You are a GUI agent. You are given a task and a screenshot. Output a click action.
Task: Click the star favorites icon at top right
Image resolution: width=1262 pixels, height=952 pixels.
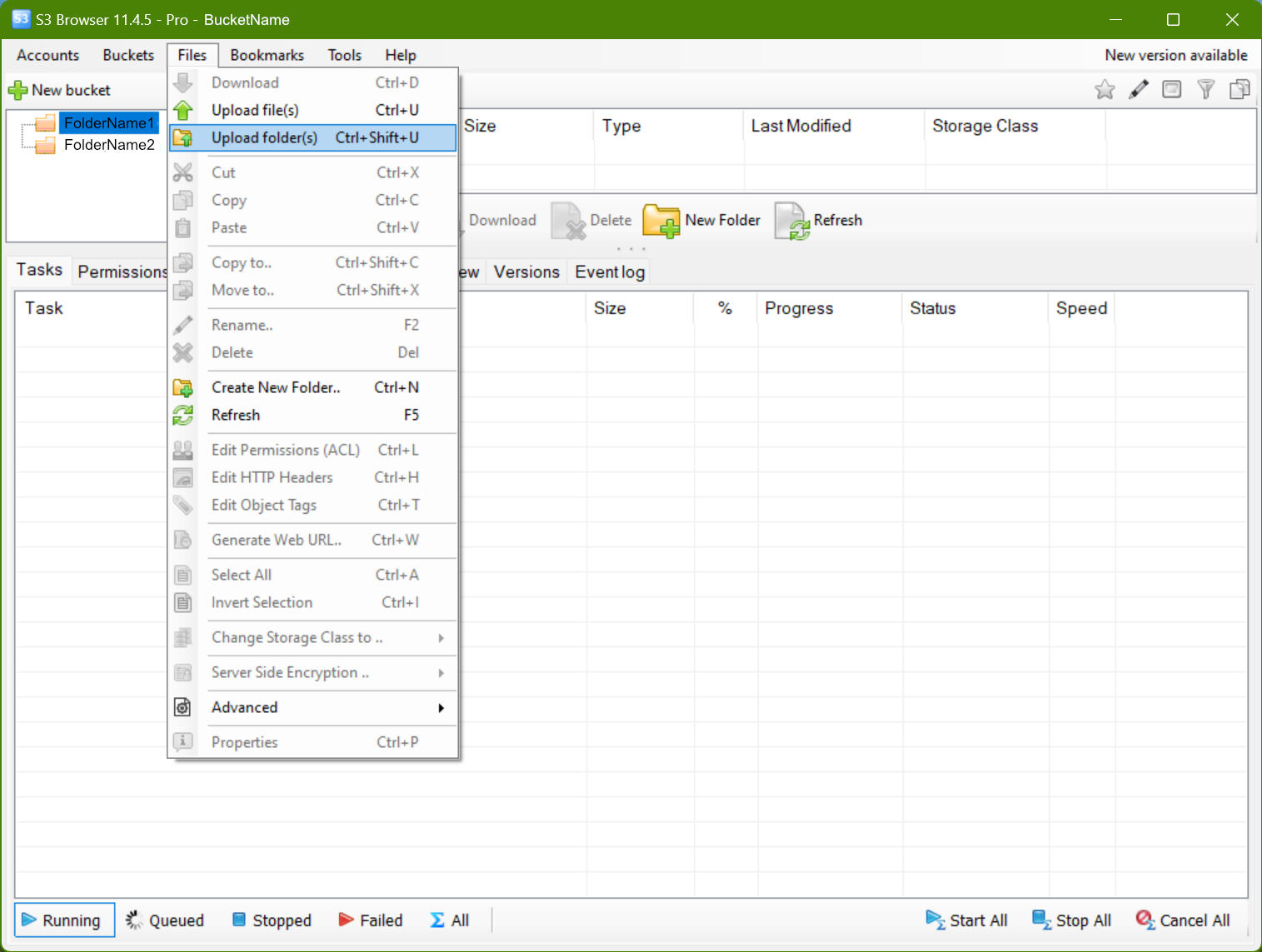coord(1105,89)
